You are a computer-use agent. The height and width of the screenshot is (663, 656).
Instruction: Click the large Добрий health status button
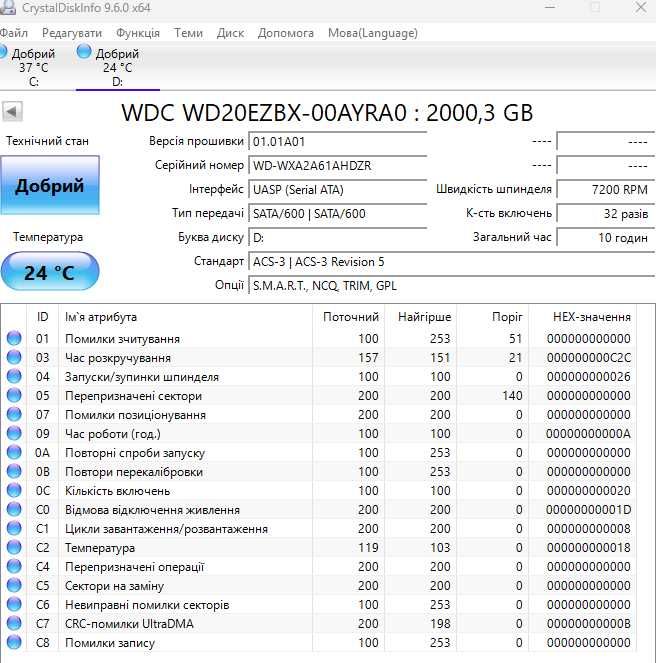[x=50, y=185]
